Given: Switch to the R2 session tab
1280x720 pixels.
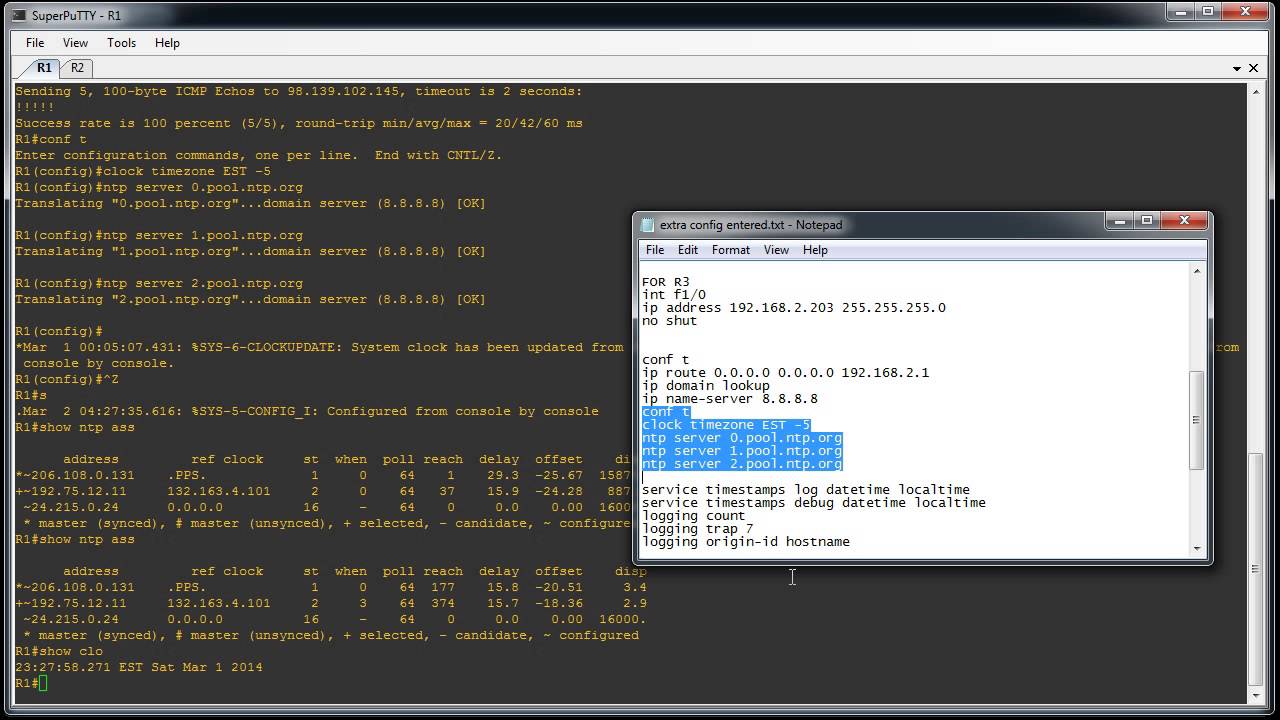Looking at the screenshot, I should (77, 68).
